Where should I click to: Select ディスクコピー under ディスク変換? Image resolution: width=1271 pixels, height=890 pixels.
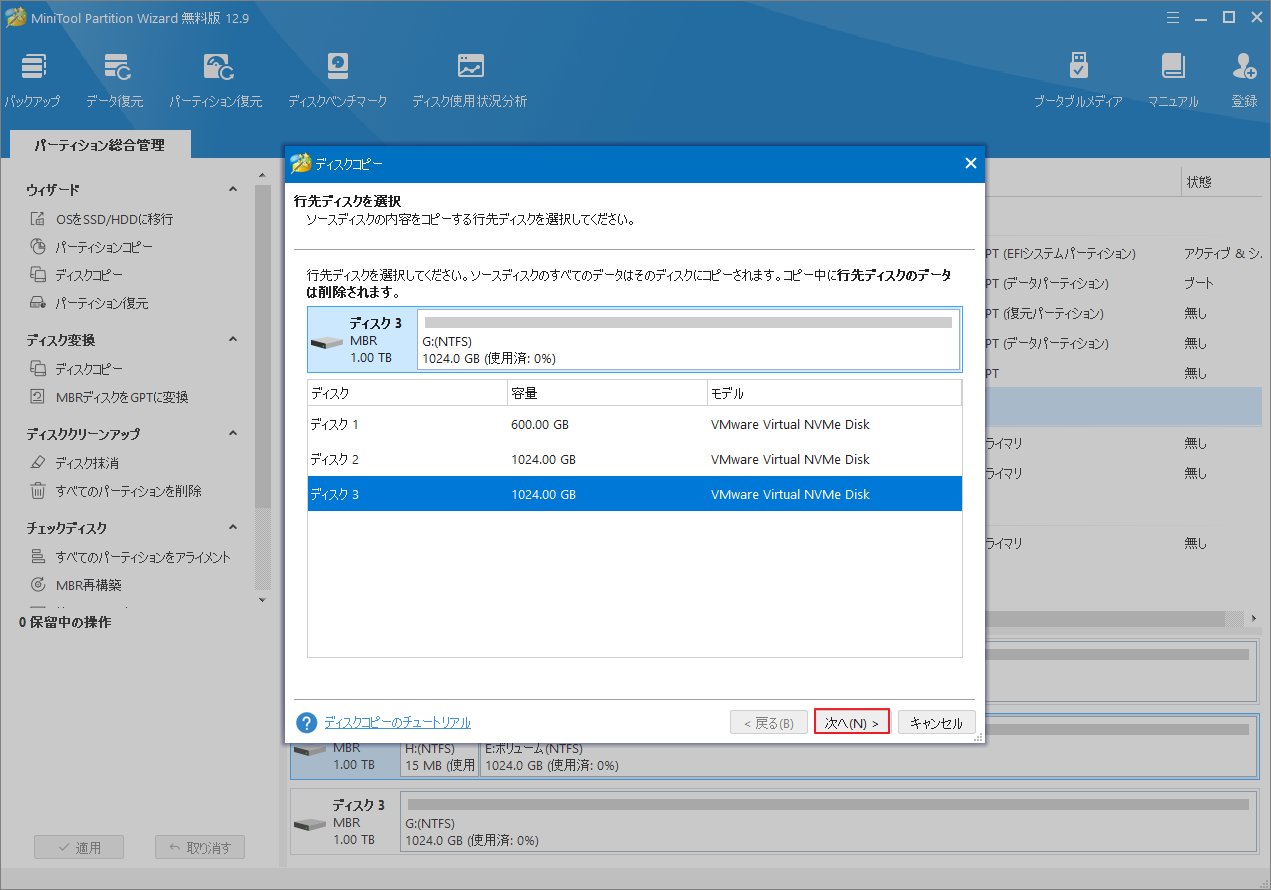(x=77, y=369)
